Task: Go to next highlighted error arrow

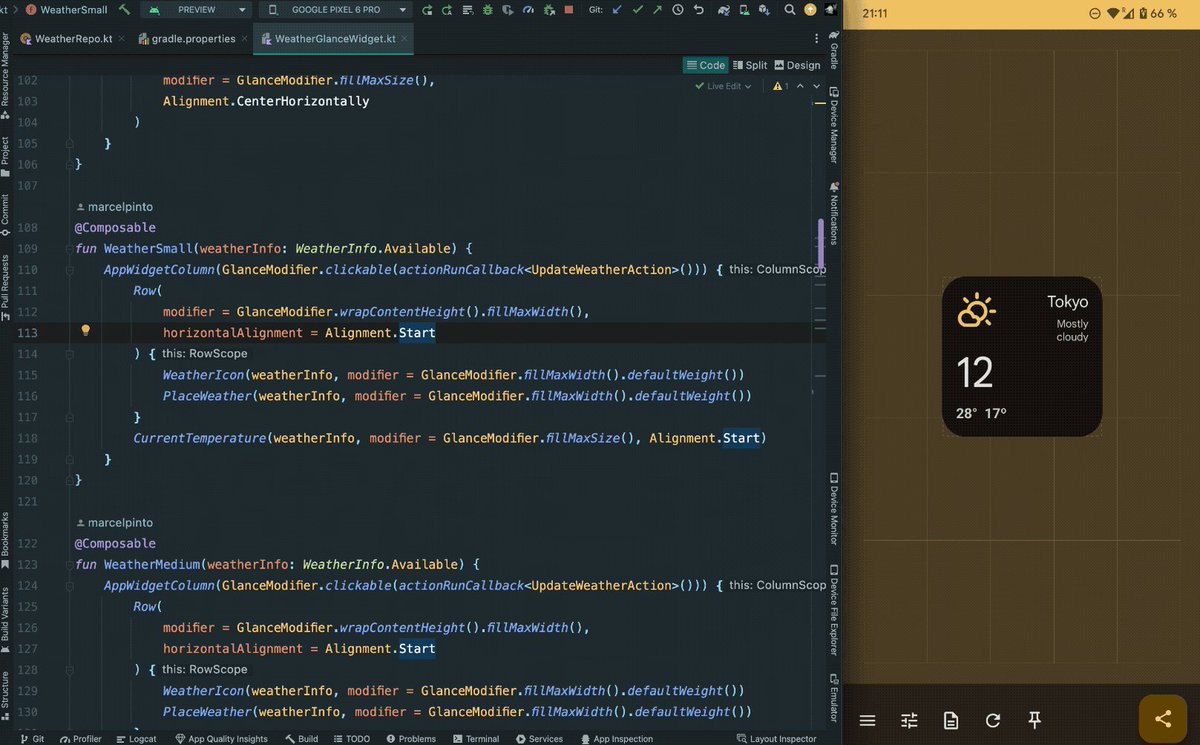Action: [x=816, y=86]
